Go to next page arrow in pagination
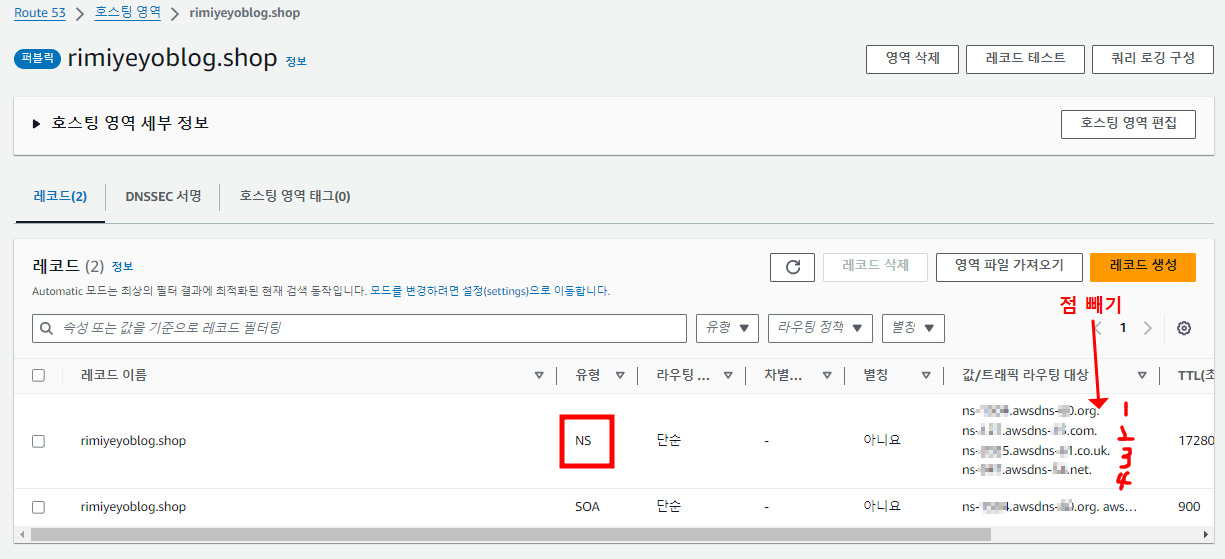 [x=1147, y=328]
